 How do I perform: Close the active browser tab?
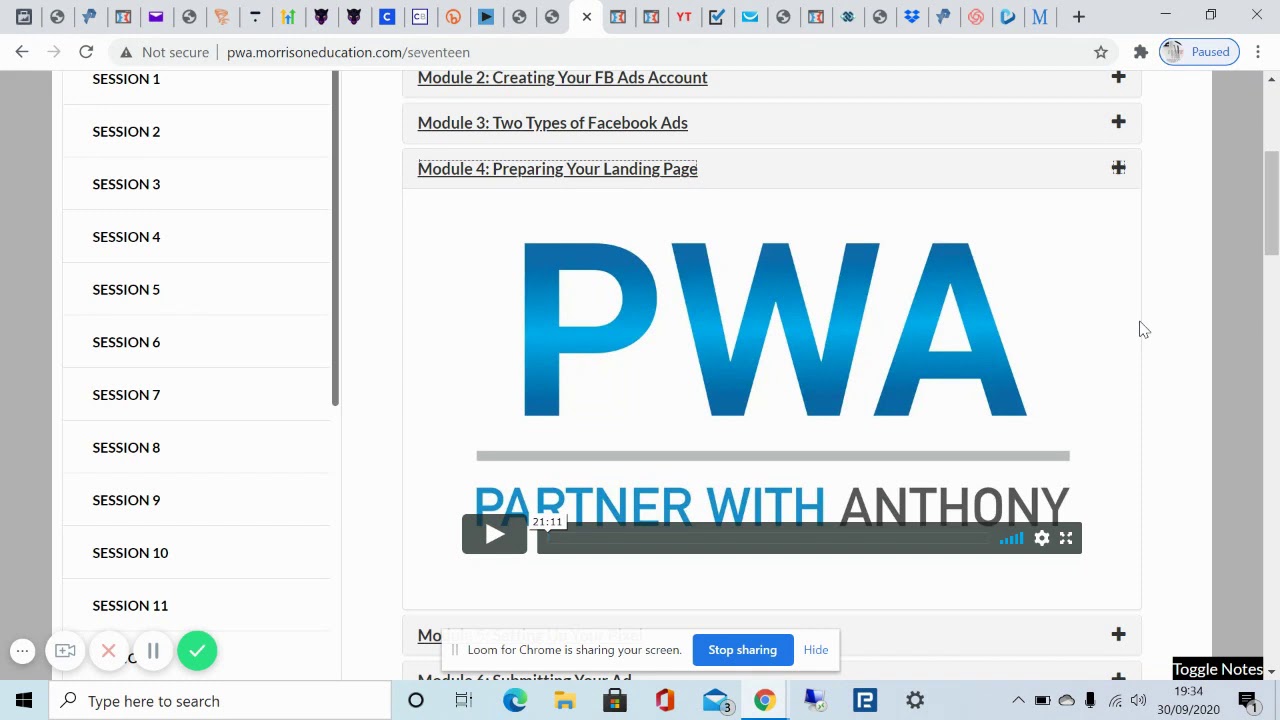[586, 17]
